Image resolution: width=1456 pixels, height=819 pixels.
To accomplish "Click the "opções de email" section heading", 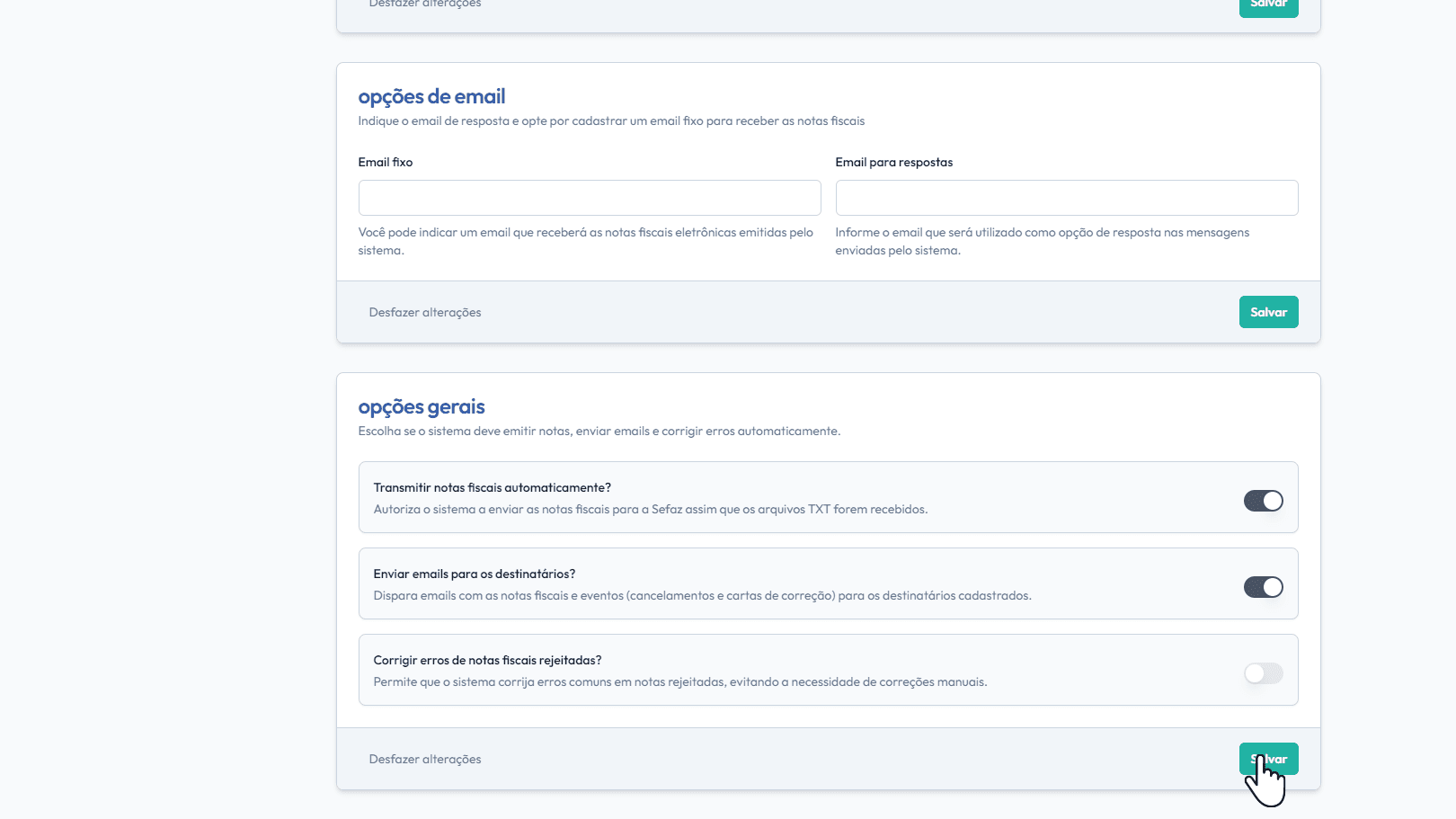I will point(431,96).
